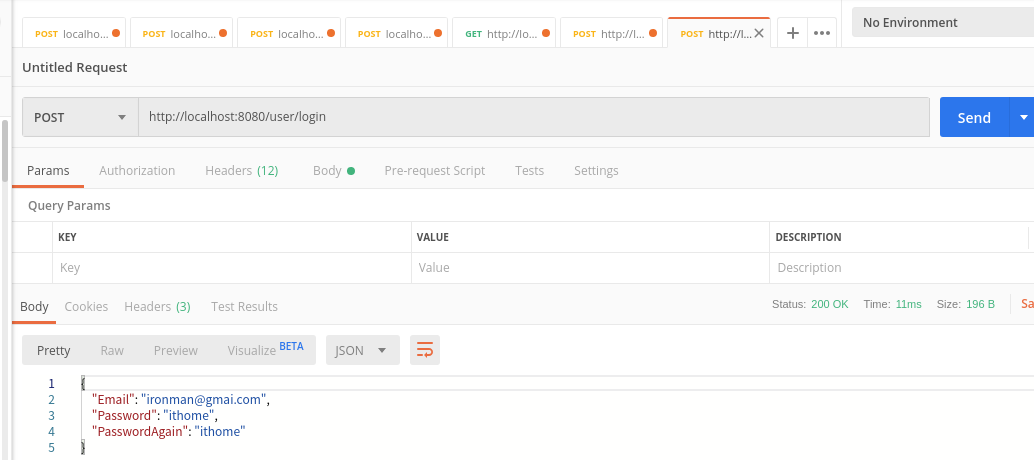Switch response view to Raw
The image size is (1034, 460).
click(112, 350)
